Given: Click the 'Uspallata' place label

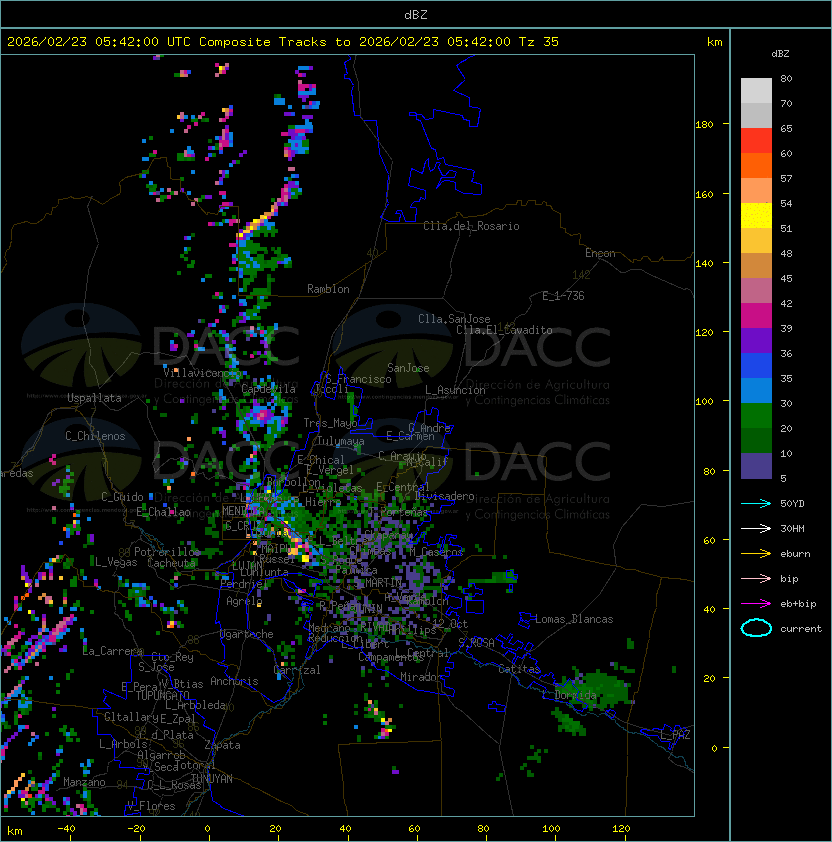Looking at the screenshot, I should coord(94,398).
